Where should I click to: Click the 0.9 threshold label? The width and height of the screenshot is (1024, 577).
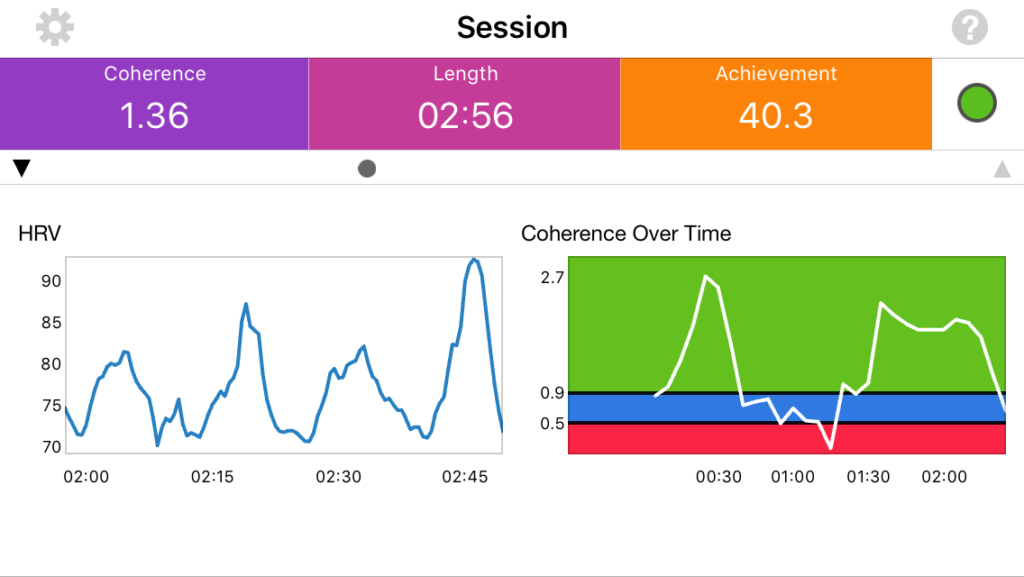pos(552,393)
